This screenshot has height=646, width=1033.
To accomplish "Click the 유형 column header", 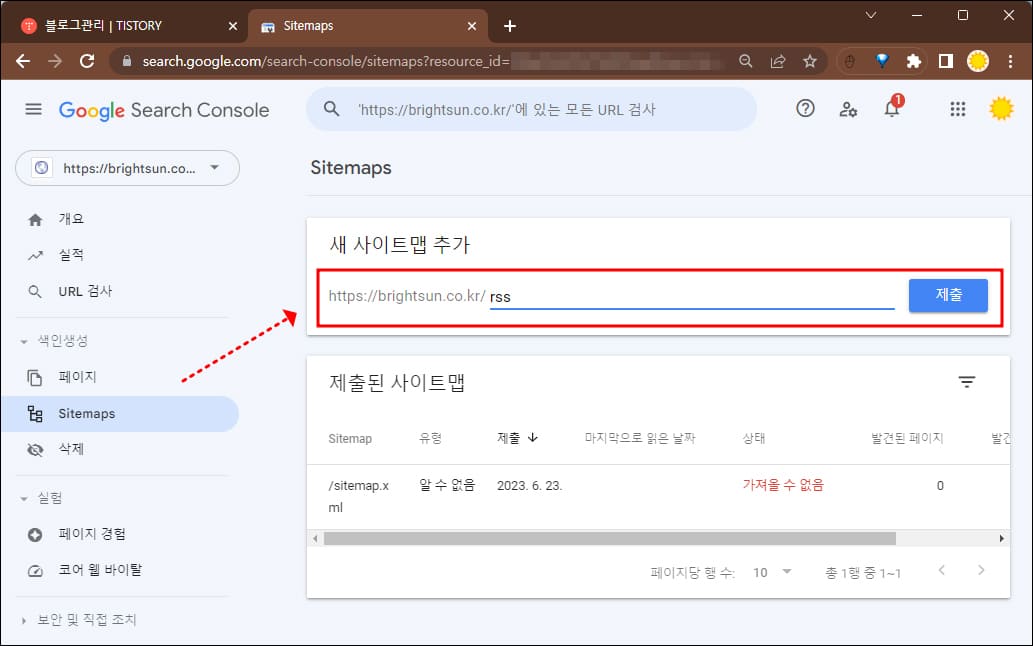I will coord(430,438).
